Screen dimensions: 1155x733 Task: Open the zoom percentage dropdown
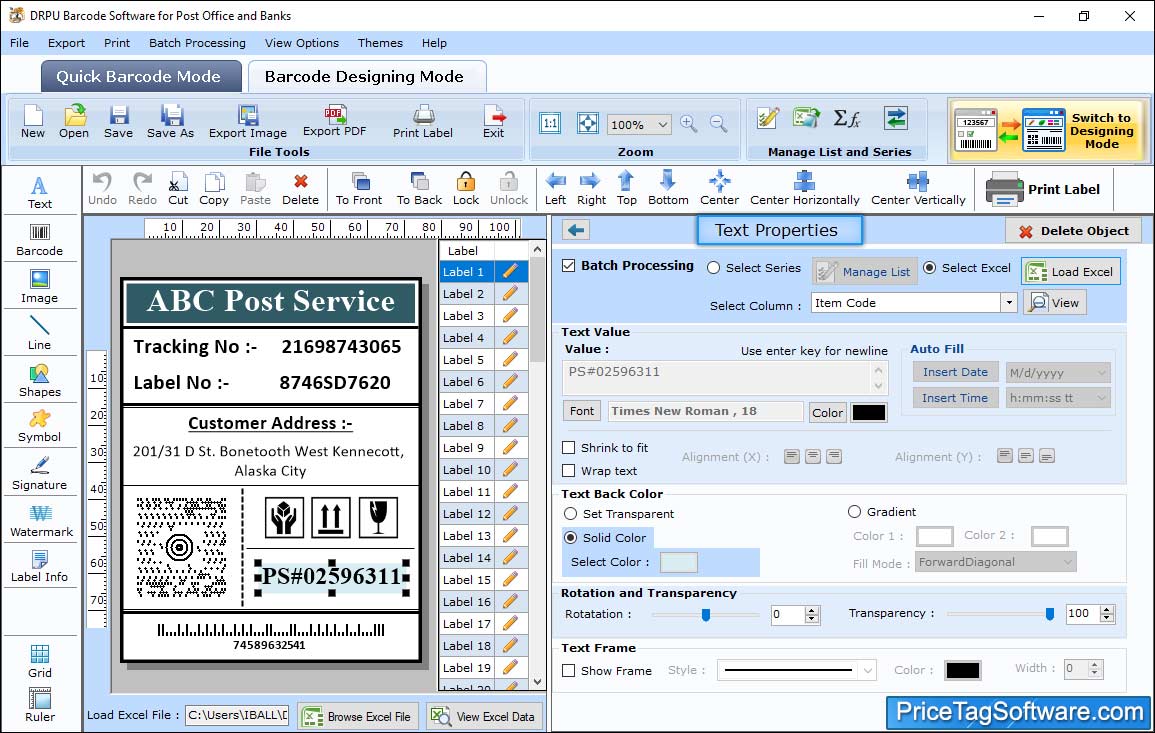pos(662,124)
